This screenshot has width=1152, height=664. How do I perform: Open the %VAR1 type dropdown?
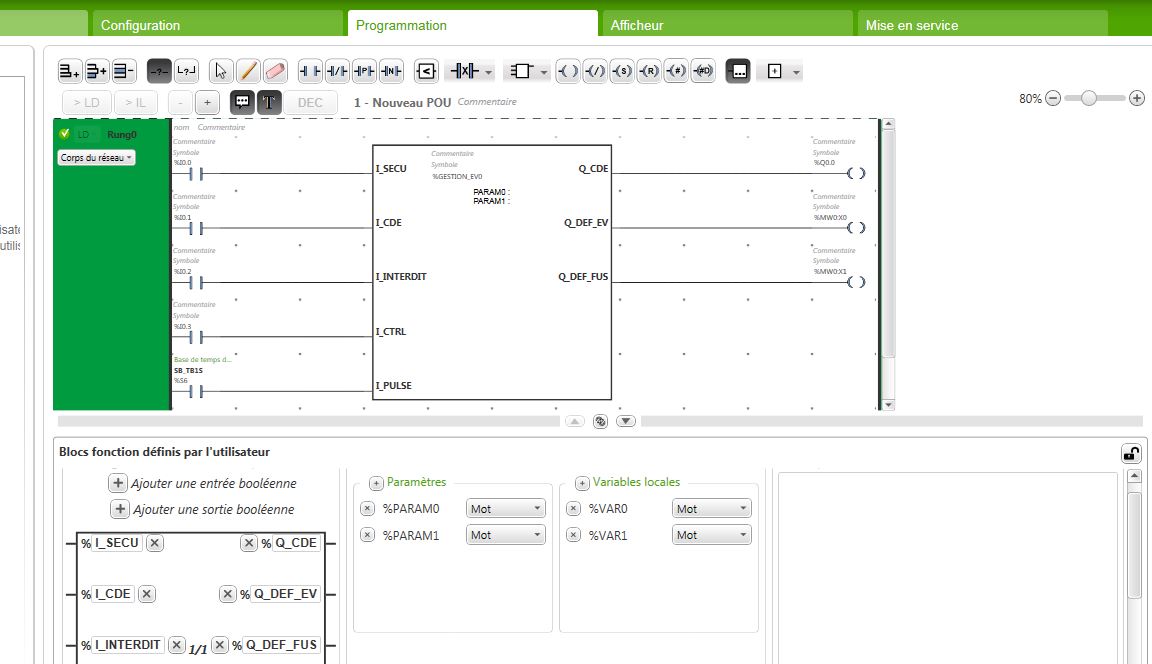point(711,536)
